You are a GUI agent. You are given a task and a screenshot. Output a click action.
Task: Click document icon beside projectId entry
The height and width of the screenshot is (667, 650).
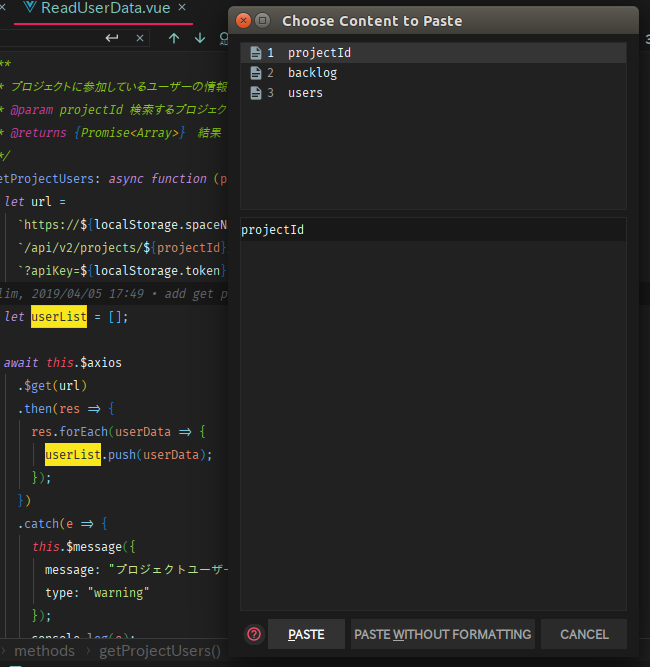tap(256, 53)
